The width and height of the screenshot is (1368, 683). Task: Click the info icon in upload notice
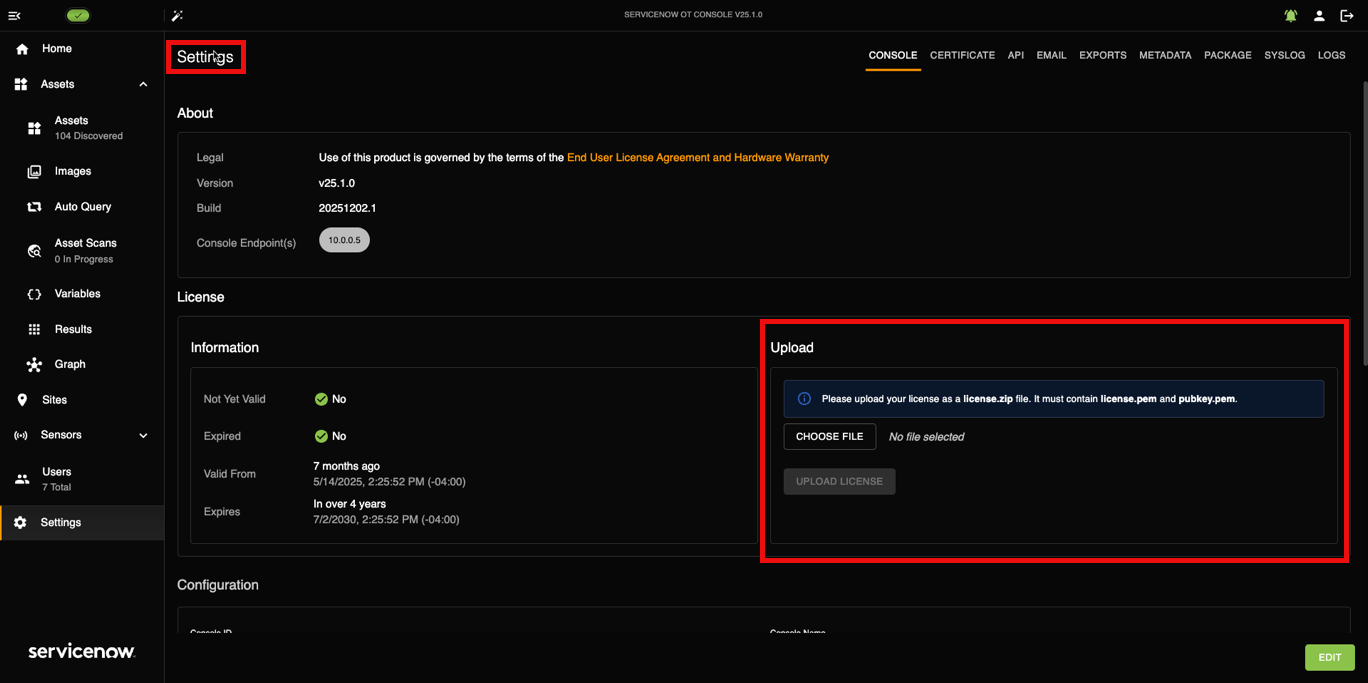coord(804,399)
